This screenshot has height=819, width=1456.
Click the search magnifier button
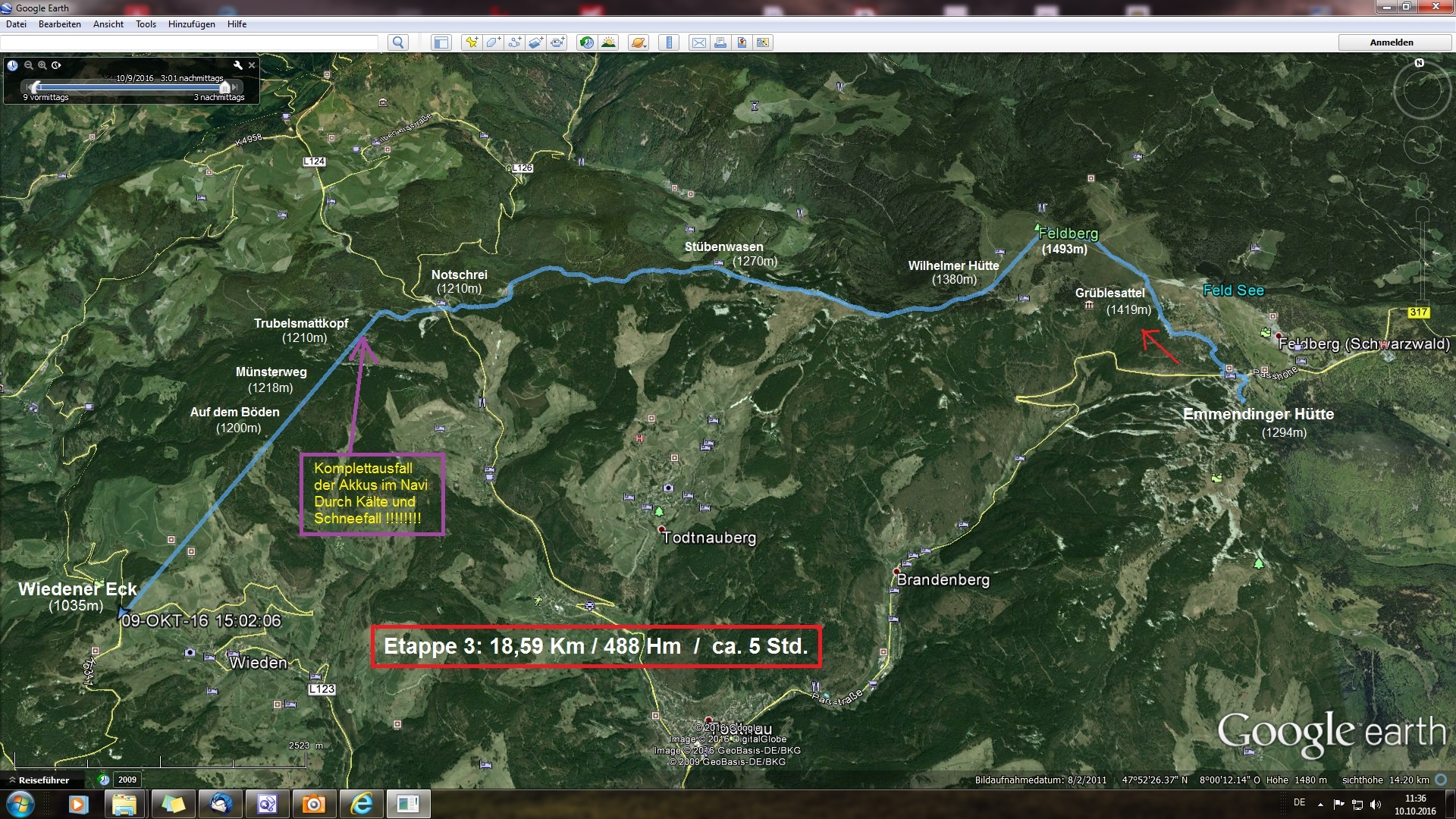point(398,42)
